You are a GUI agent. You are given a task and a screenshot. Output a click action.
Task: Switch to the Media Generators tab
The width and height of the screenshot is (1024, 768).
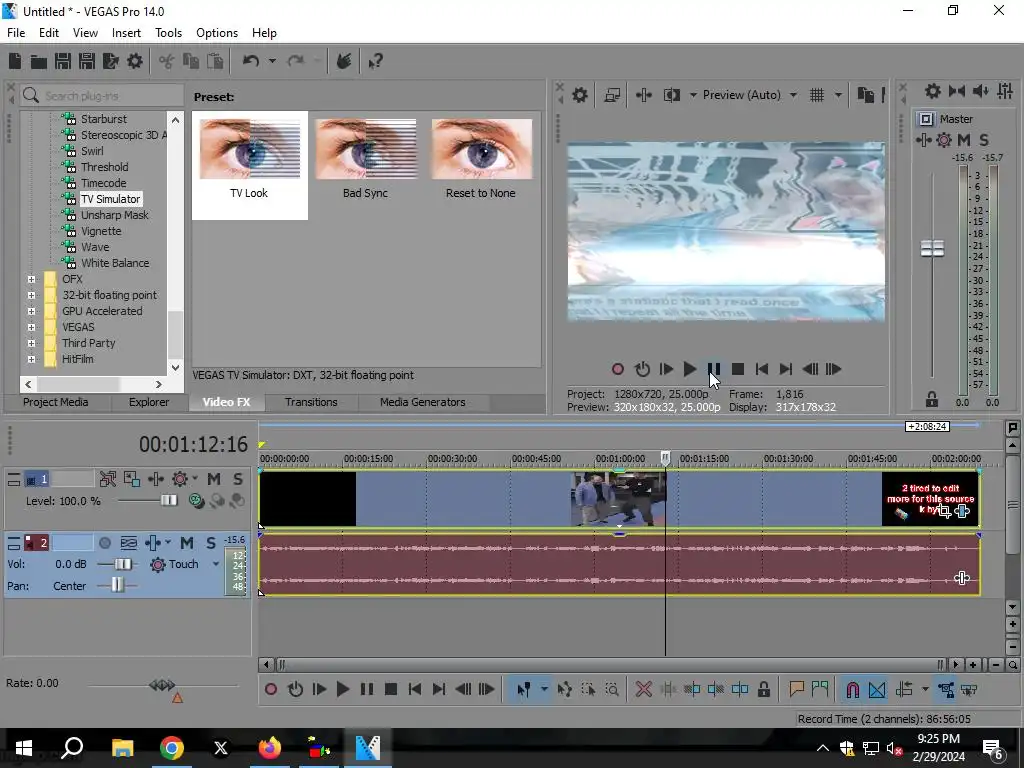pos(423,402)
